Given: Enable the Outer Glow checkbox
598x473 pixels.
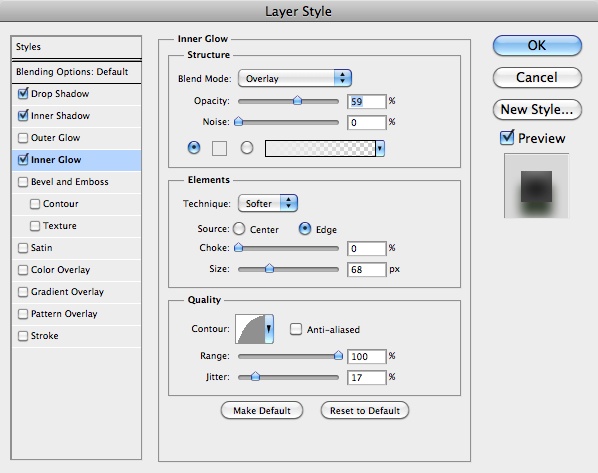Looking at the screenshot, I should [x=23, y=138].
